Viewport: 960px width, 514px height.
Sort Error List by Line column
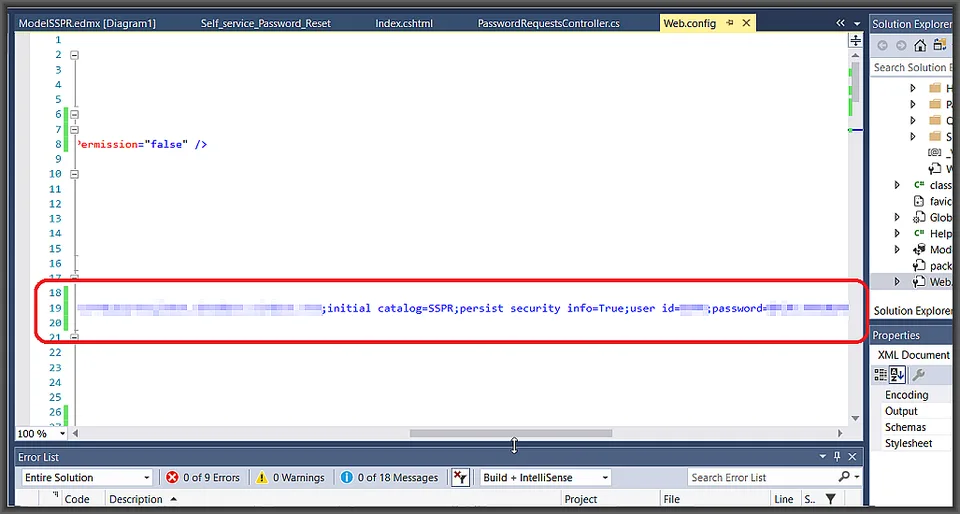pyautogui.click(x=783, y=499)
